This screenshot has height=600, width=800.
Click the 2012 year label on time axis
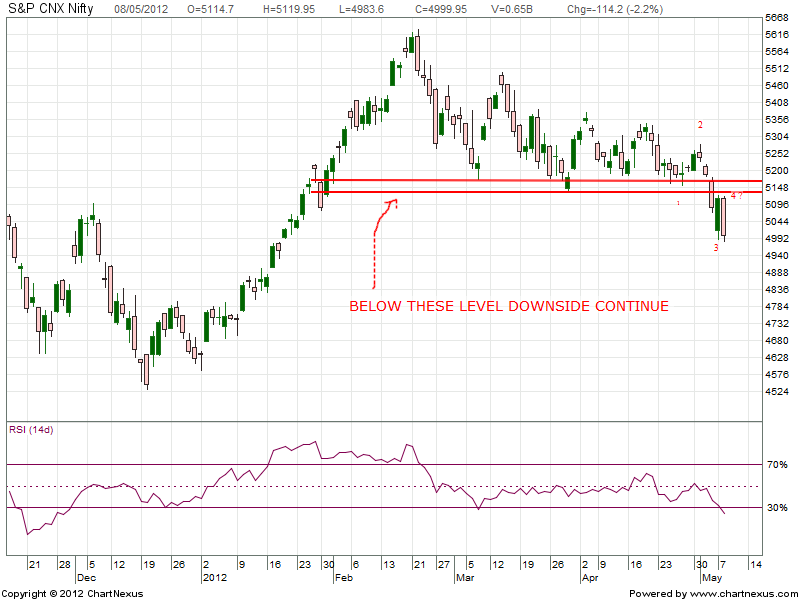coord(215,578)
